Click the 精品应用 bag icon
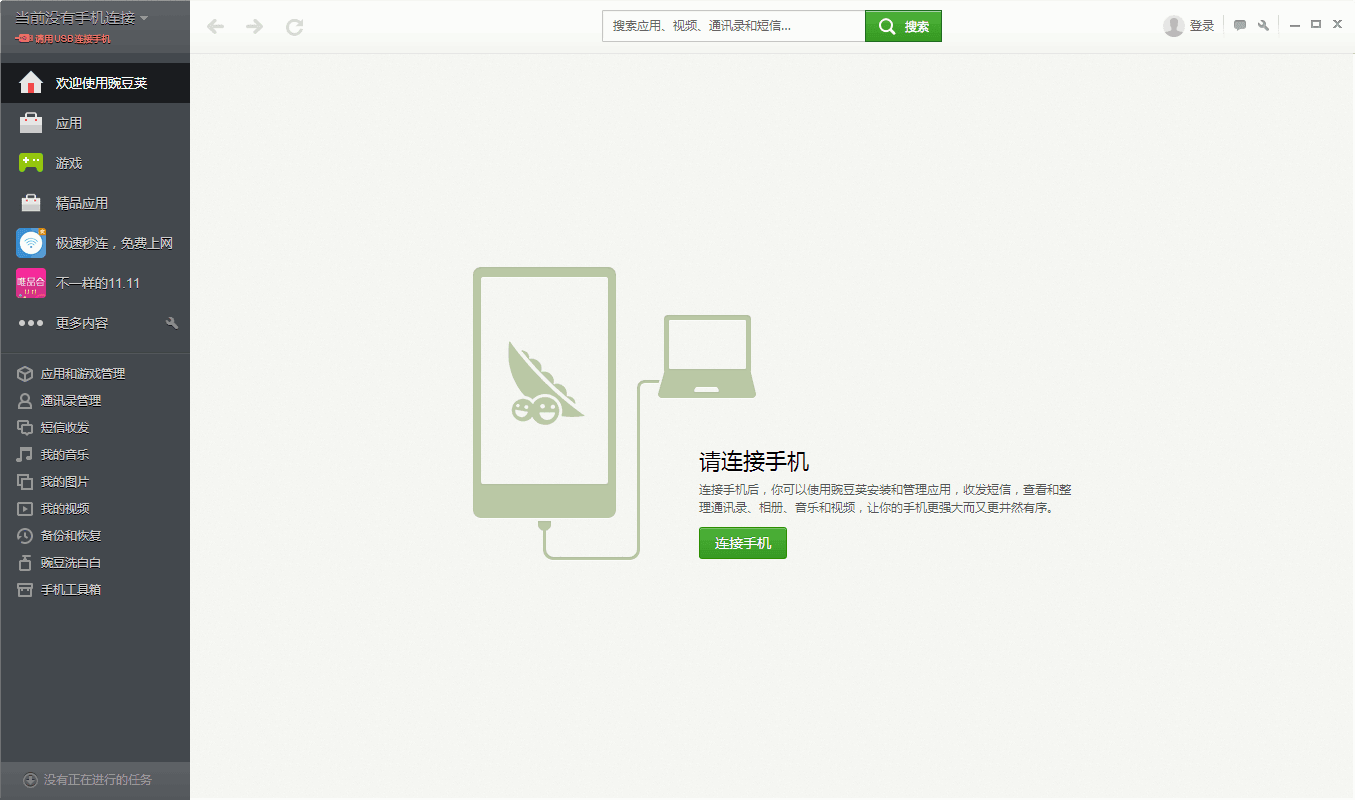This screenshot has height=800, width=1355. [31, 203]
